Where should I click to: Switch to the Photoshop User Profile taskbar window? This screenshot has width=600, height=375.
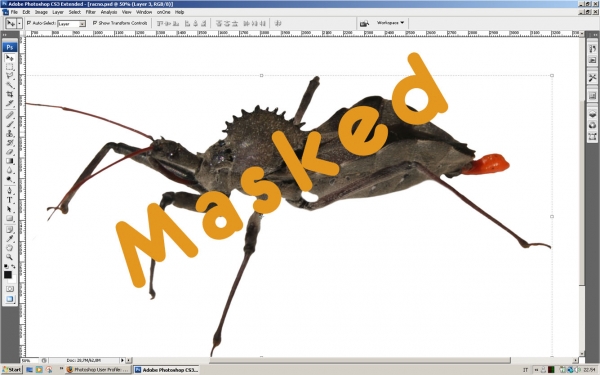point(98,370)
